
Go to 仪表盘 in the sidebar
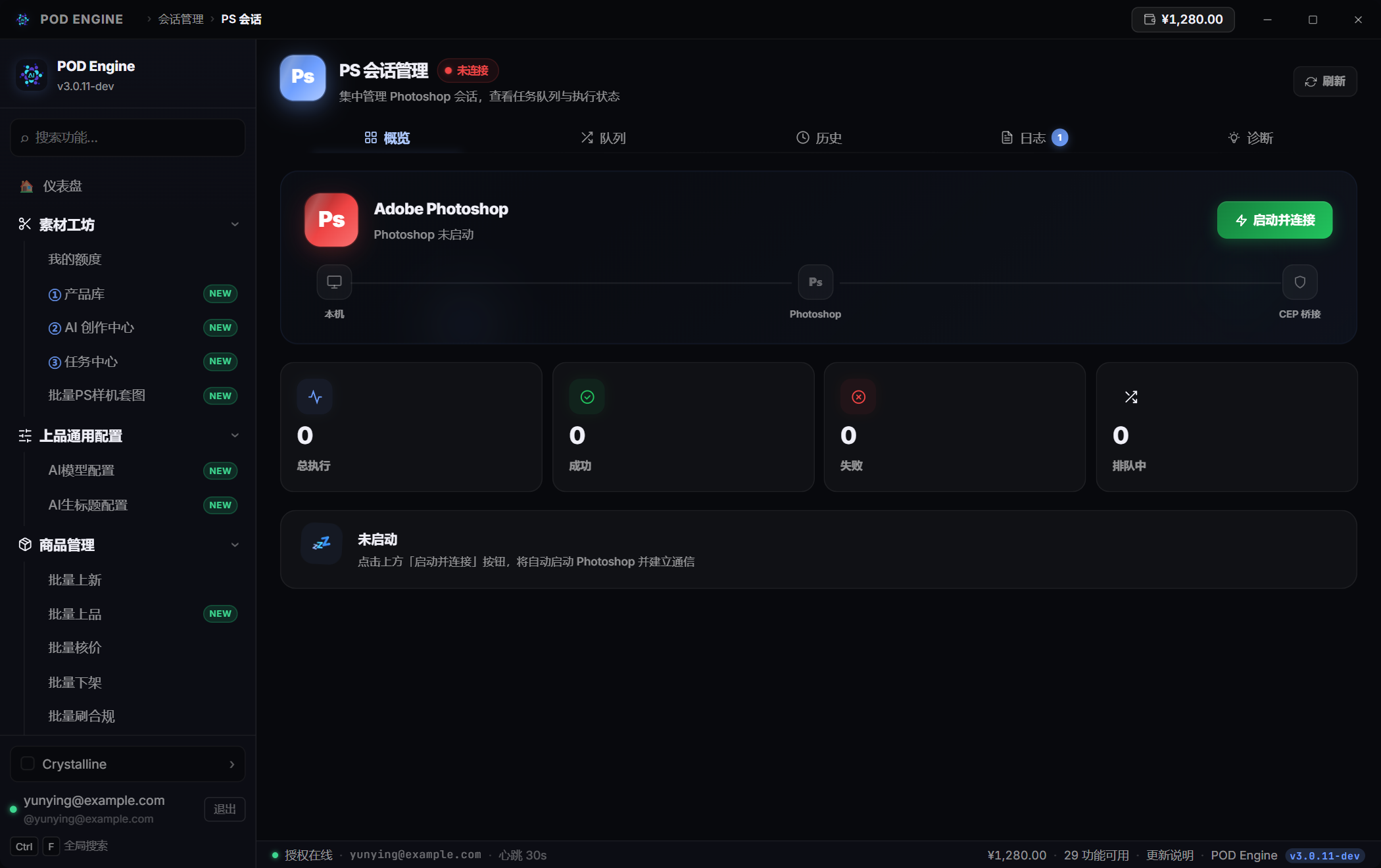[x=128, y=186]
